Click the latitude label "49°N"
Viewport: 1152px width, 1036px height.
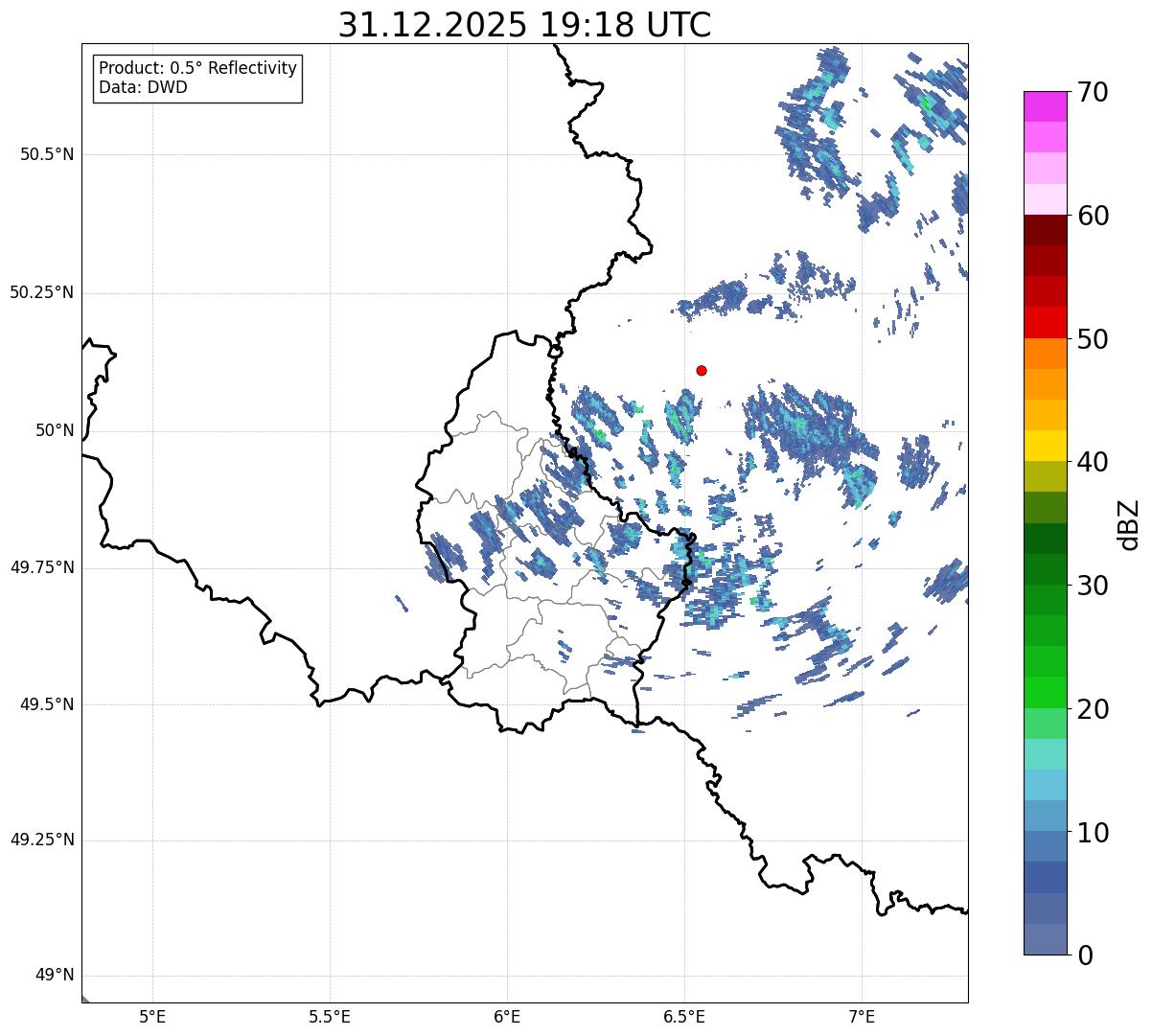click(x=55, y=976)
